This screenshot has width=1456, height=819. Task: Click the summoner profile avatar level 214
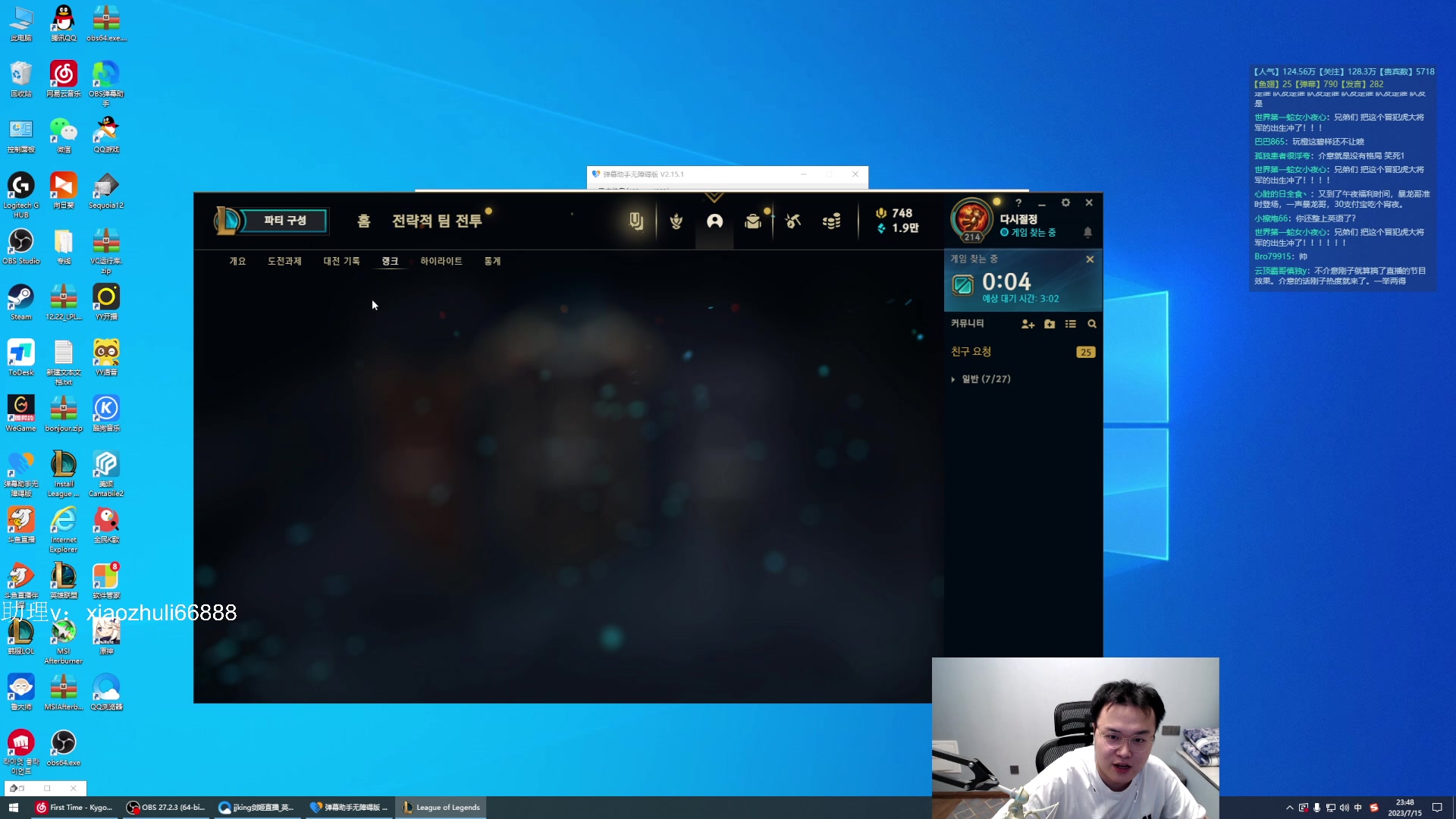tap(971, 219)
